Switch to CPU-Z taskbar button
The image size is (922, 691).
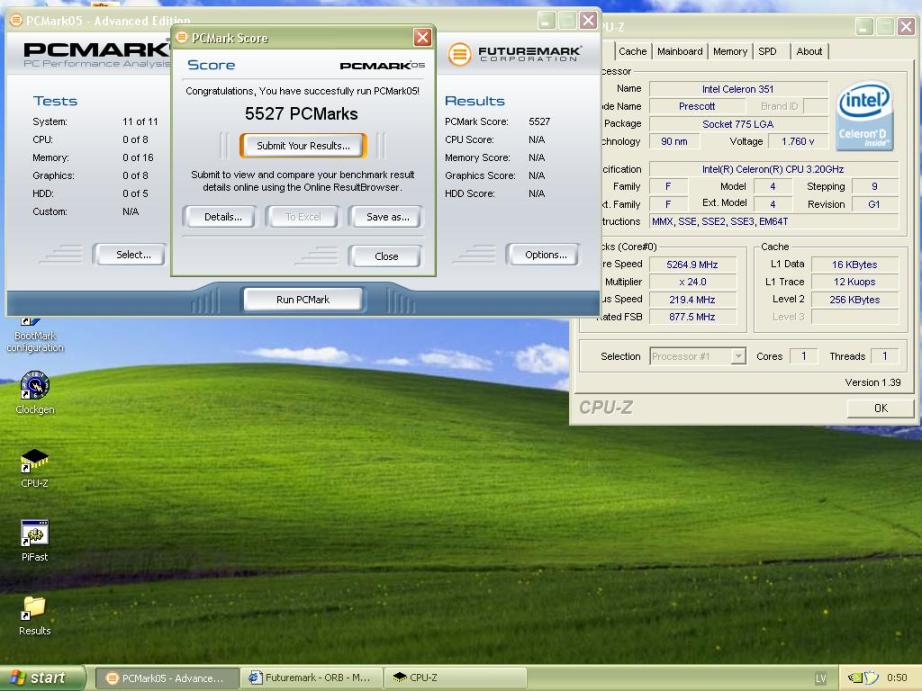click(x=456, y=678)
